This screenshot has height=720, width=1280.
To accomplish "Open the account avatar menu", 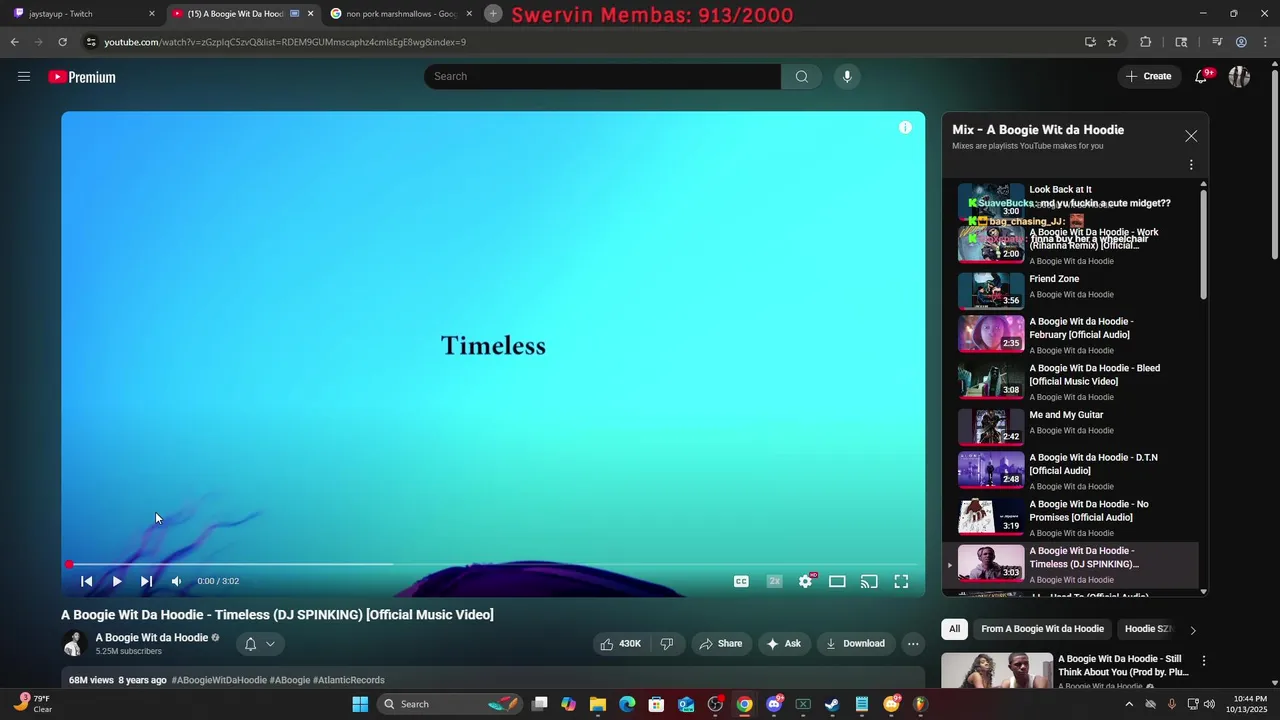I will 1239,76.
